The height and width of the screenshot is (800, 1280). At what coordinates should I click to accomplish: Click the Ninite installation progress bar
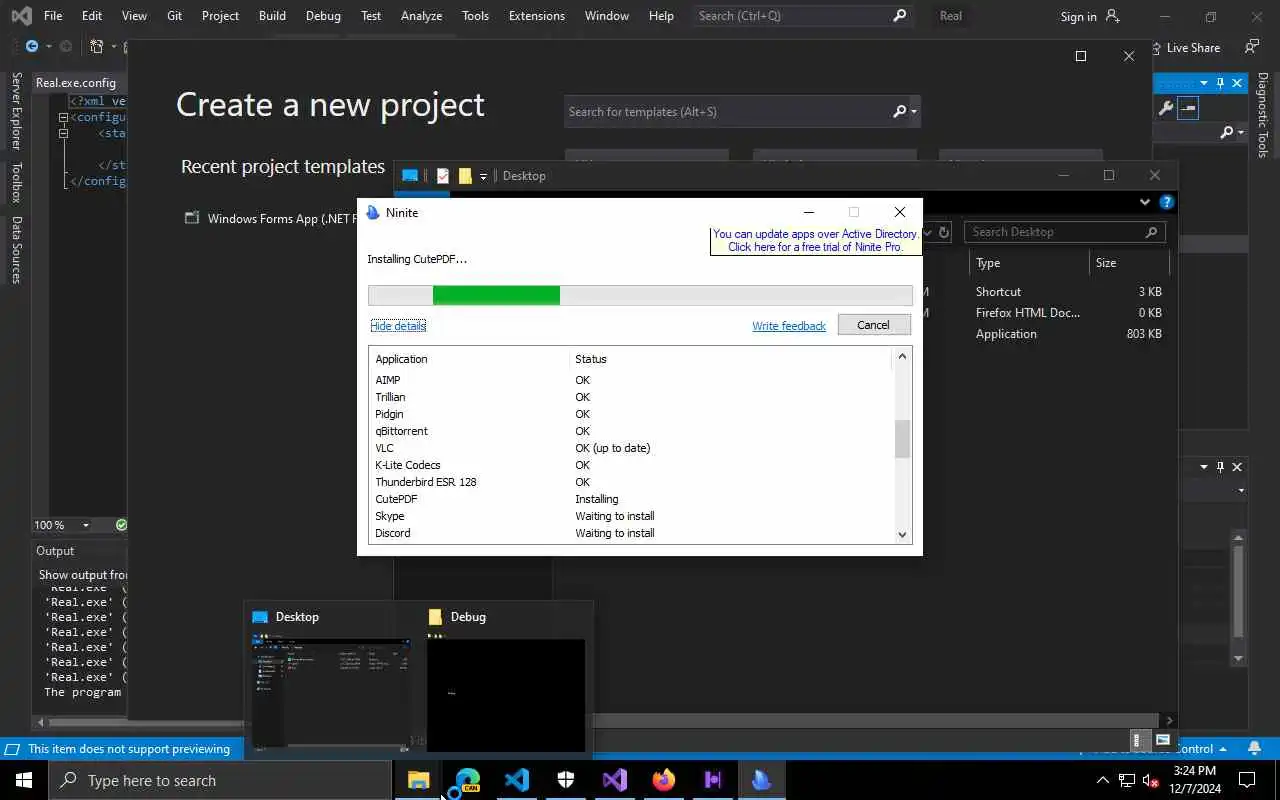(640, 295)
